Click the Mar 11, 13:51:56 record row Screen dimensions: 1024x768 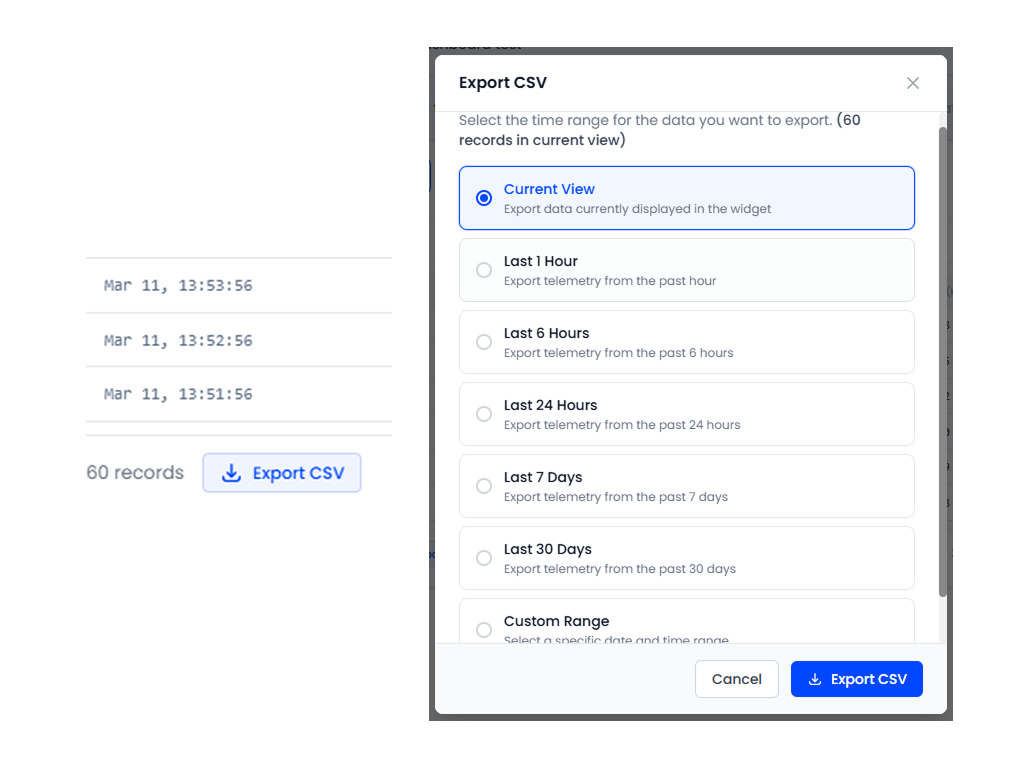(232, 393)
